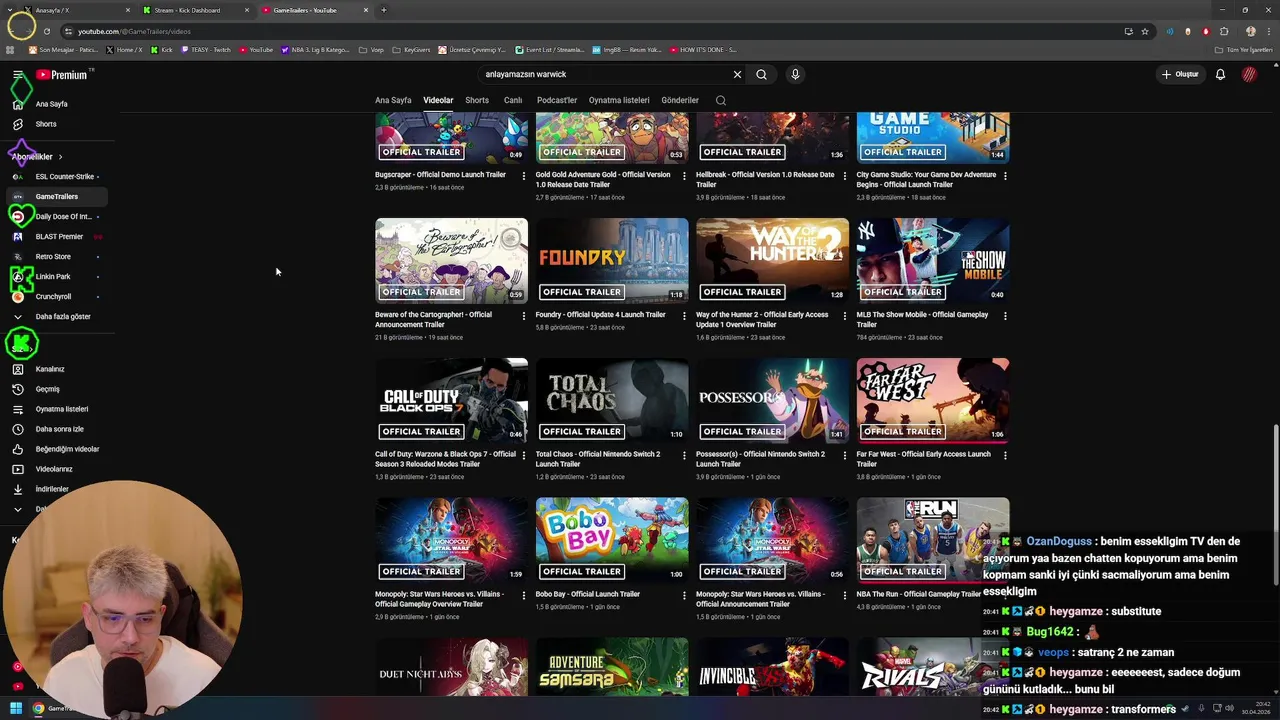Screen dimensions: 1280x720
Task: Click the YouTube search input field
Action: click(x=605, y=74)
